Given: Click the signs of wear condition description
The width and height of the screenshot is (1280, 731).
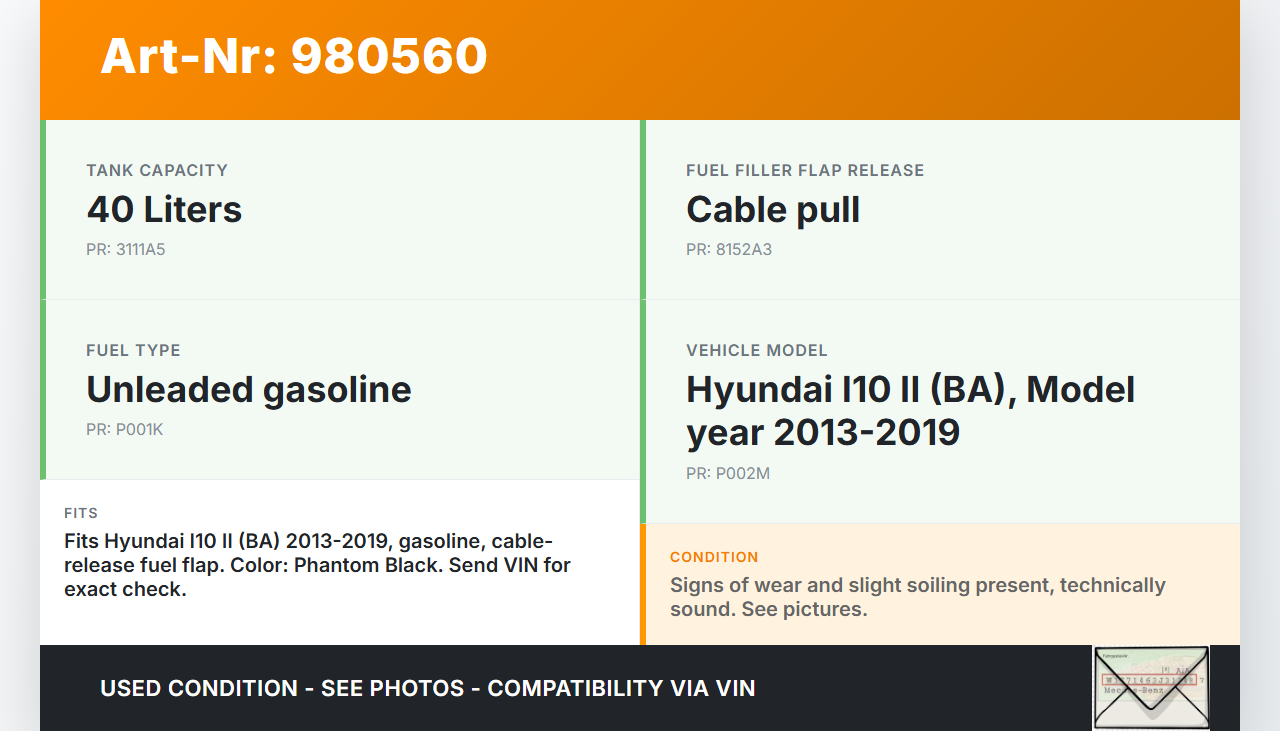Looking at the screenshot, I should pos(917,597).
